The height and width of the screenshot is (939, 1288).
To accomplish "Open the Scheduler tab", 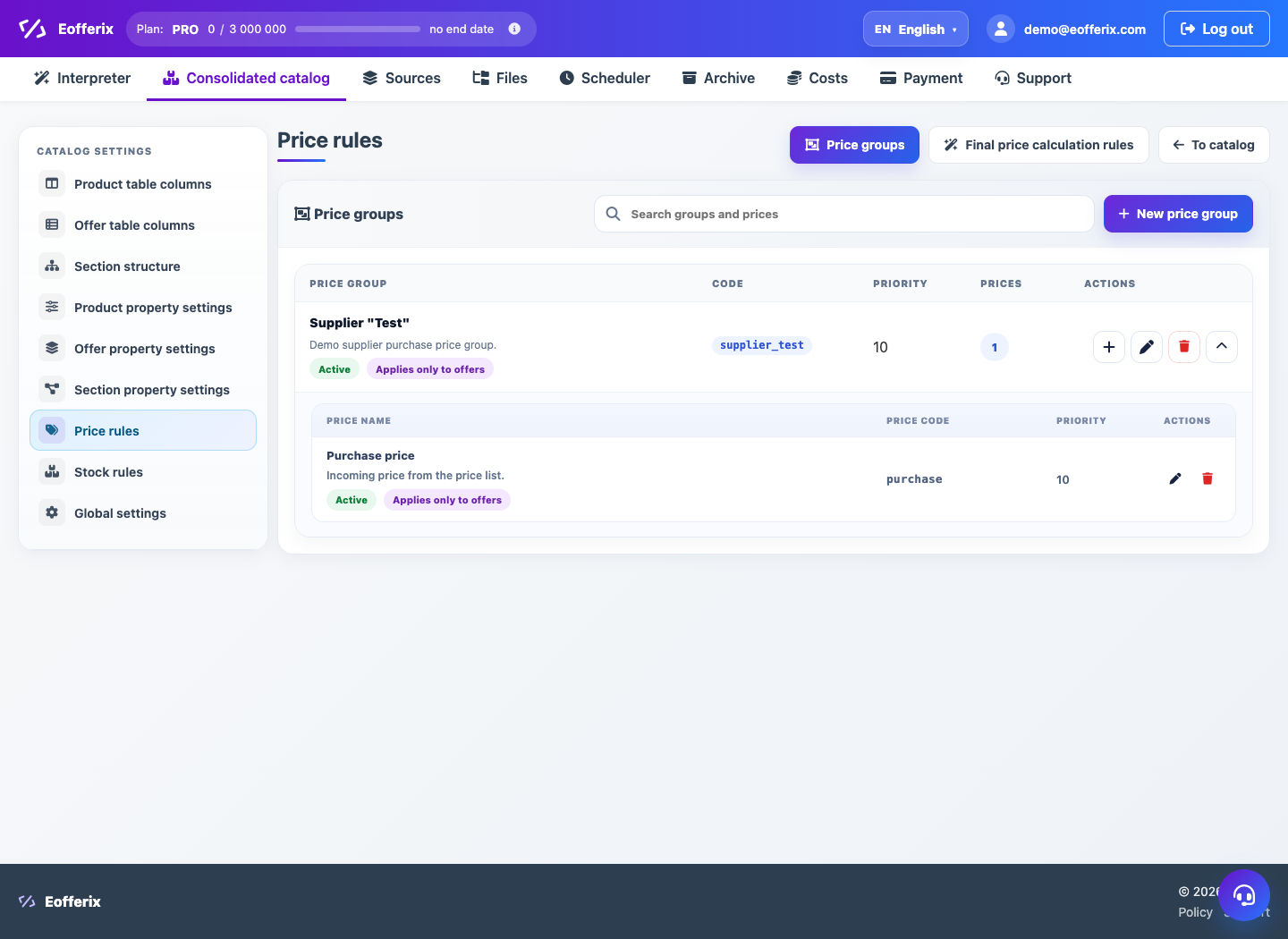I will (605, 78).
